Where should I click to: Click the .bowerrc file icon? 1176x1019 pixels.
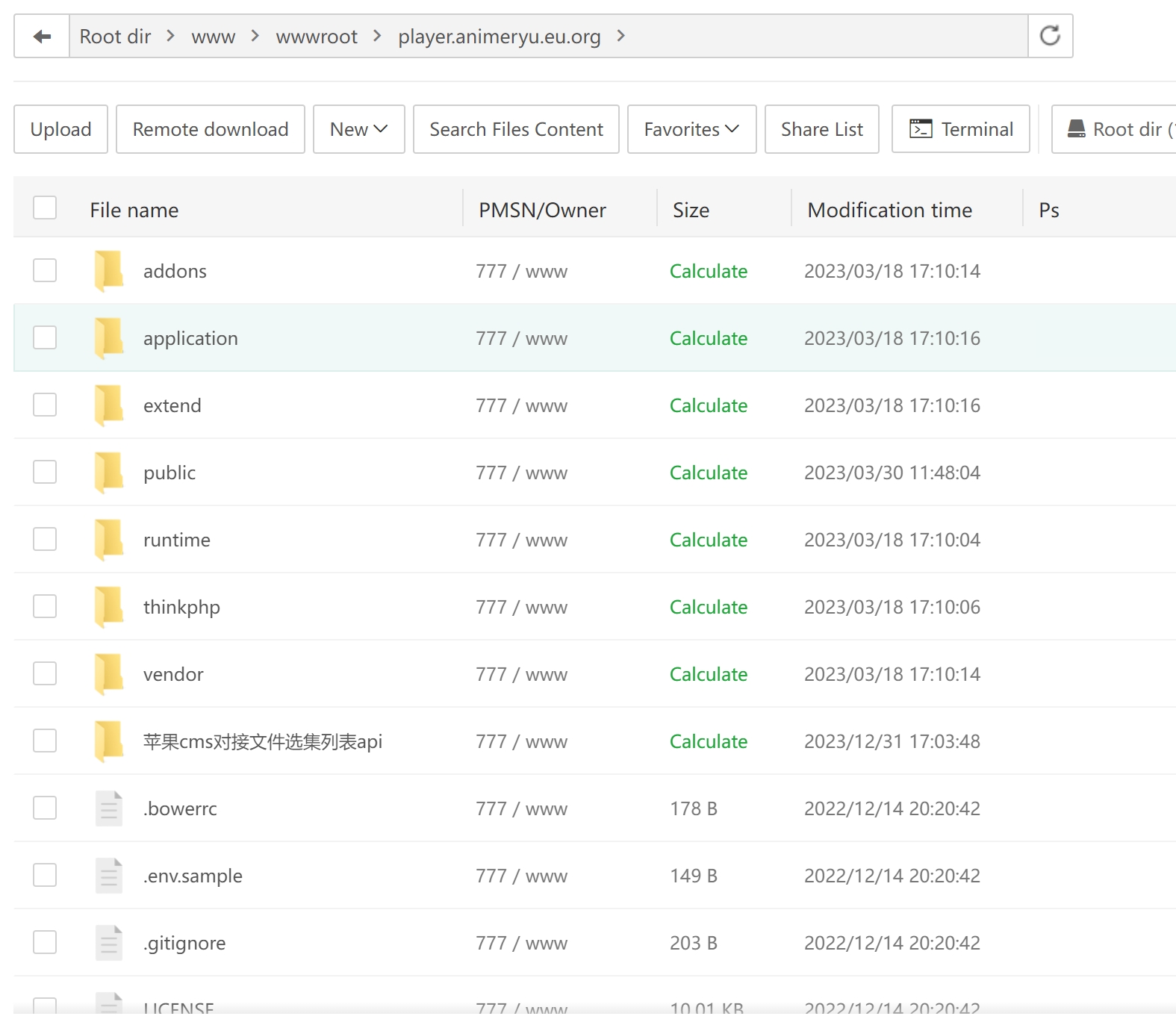[x=109, y=808]
